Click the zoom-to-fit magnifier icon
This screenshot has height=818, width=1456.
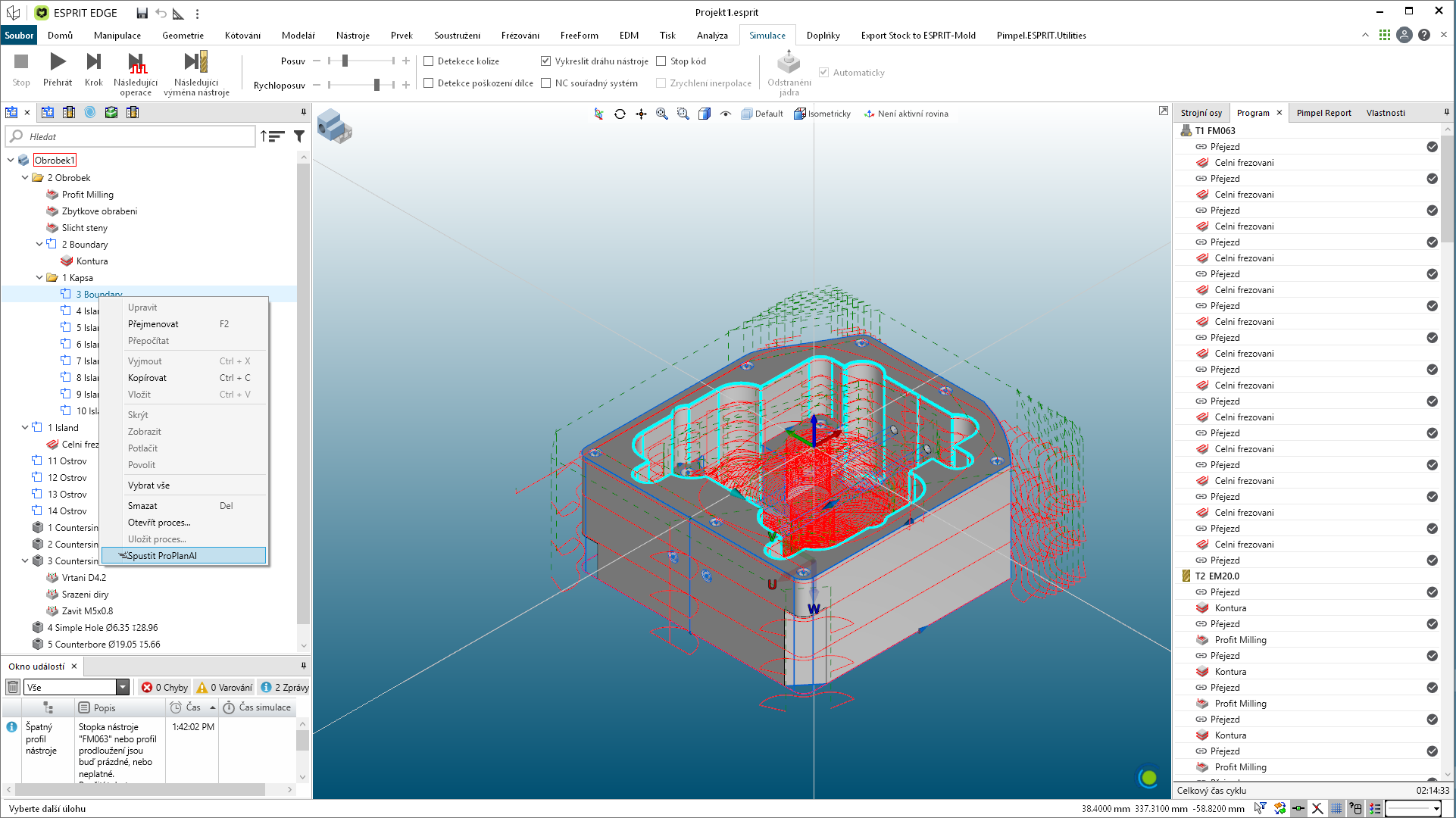pos(662,114)
